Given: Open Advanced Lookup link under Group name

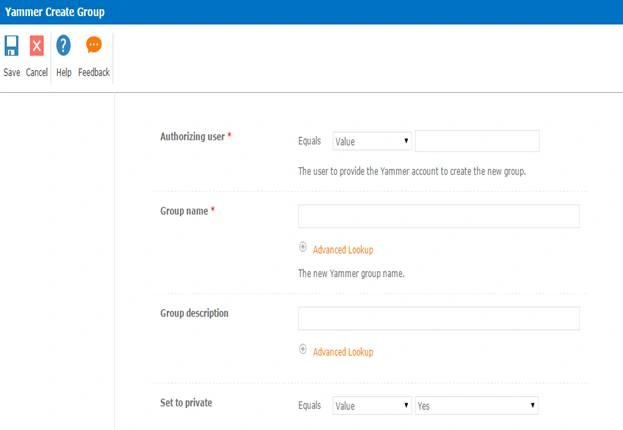Looking at the screenshot, I should (343, 250).
